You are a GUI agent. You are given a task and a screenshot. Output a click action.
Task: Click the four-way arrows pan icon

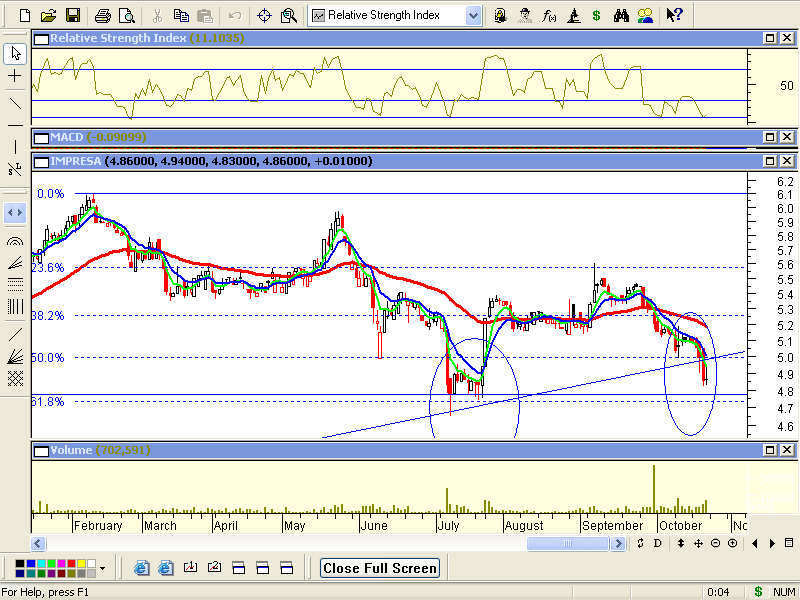[x=698, y=543]
